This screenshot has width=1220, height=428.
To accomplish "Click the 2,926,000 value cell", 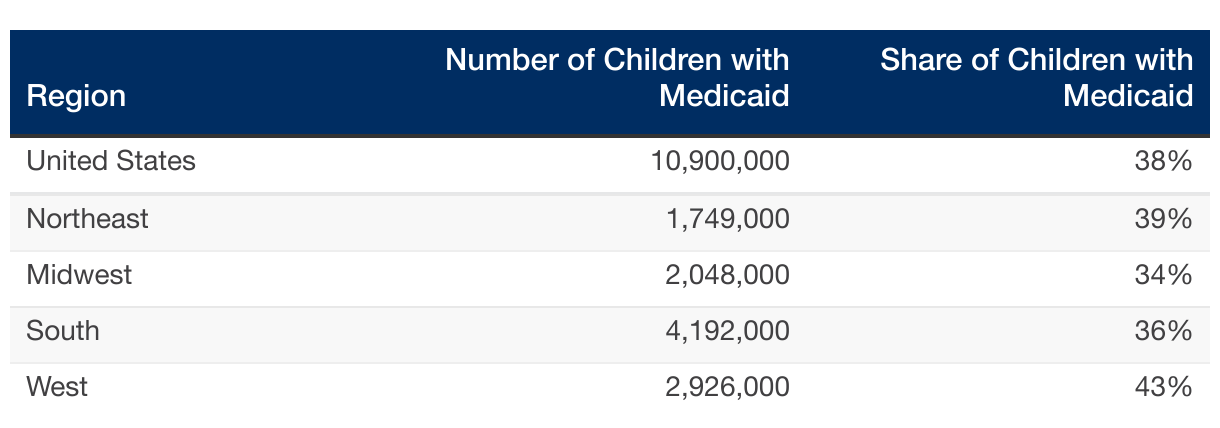I will tap(727, 386).
